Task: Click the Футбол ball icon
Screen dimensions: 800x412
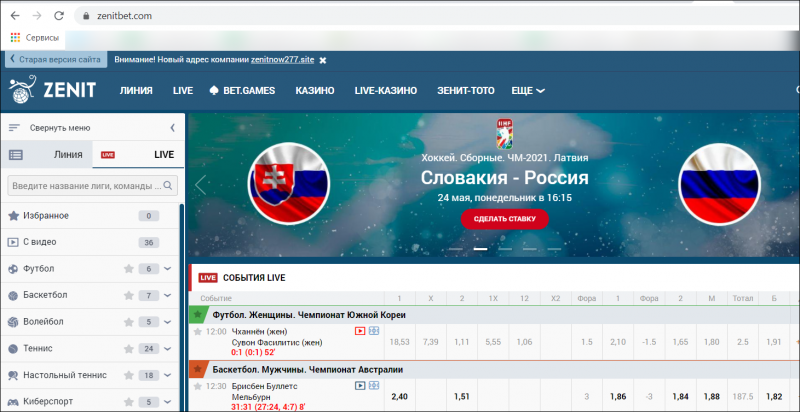Action: point(13,269)
